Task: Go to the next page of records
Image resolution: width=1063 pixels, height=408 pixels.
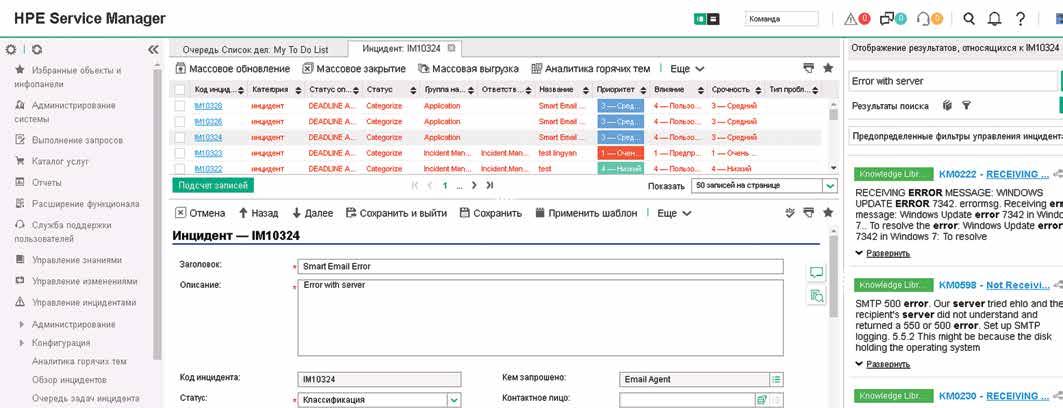Action: click(x=474, y=185)
